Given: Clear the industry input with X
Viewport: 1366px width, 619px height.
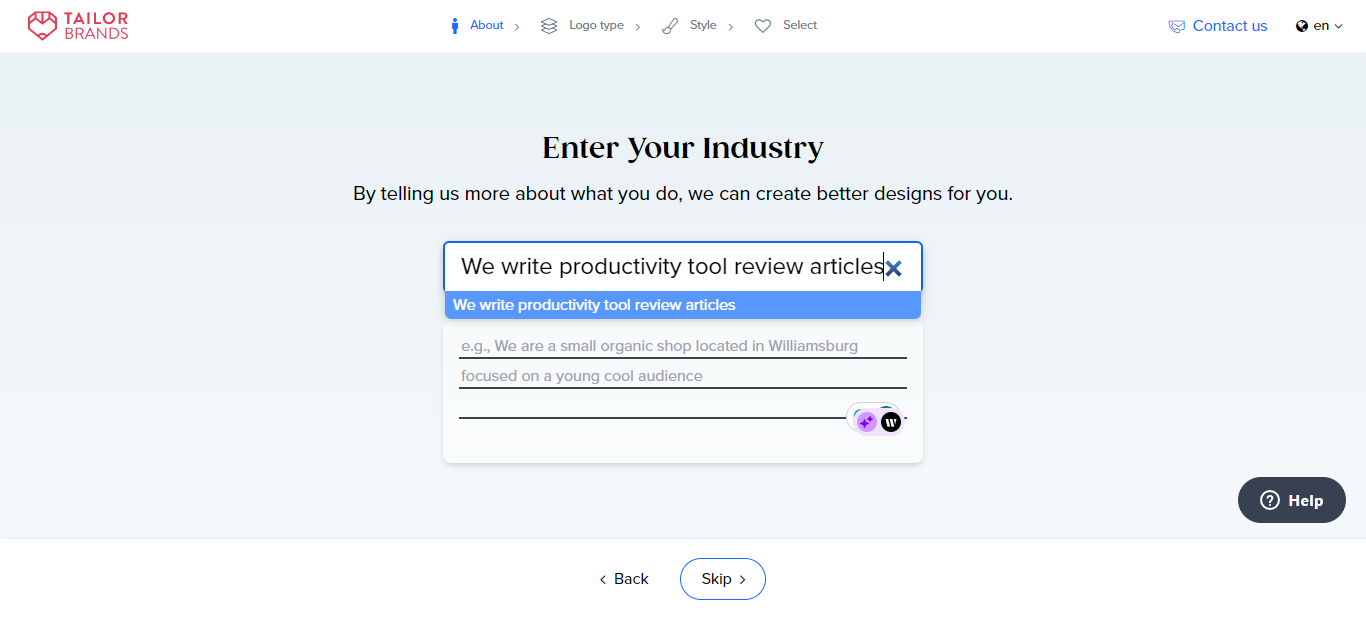Looking at the screenshot, I should (x=894, y=268).
